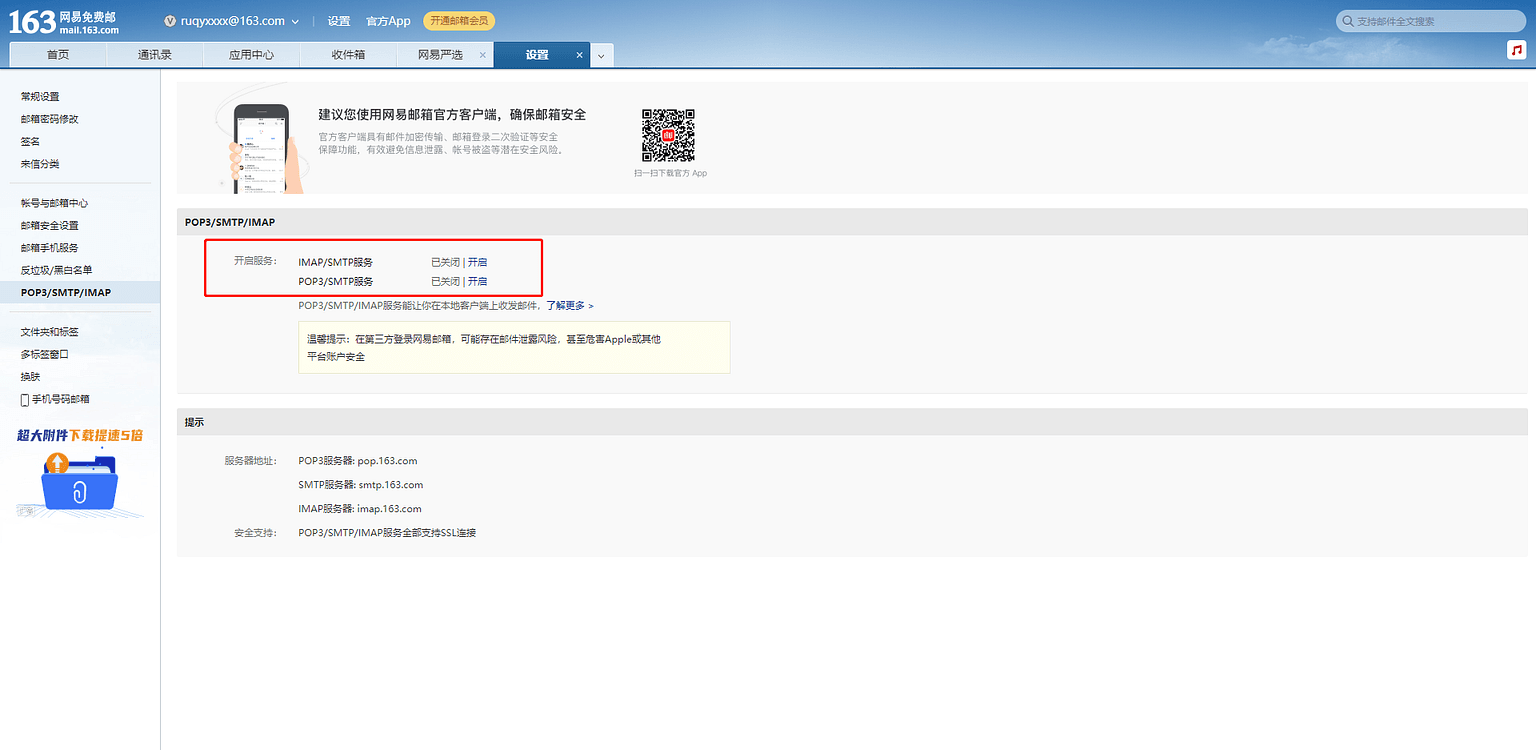Select the 网易严选 tab
This screenshot has height=750, width=1536.
[x=440, y=55]
